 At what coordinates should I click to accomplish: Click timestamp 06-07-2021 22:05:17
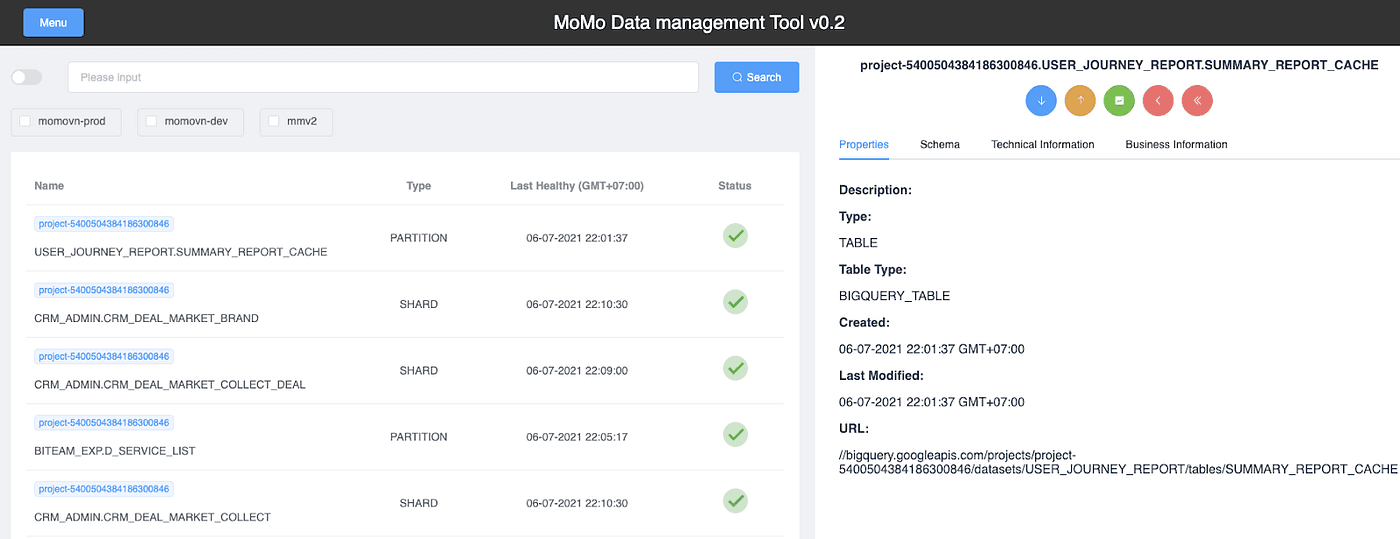[577, 437]
